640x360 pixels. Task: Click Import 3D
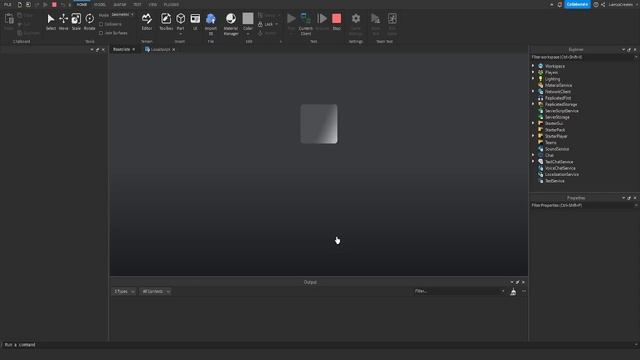[x=211, y=24]
